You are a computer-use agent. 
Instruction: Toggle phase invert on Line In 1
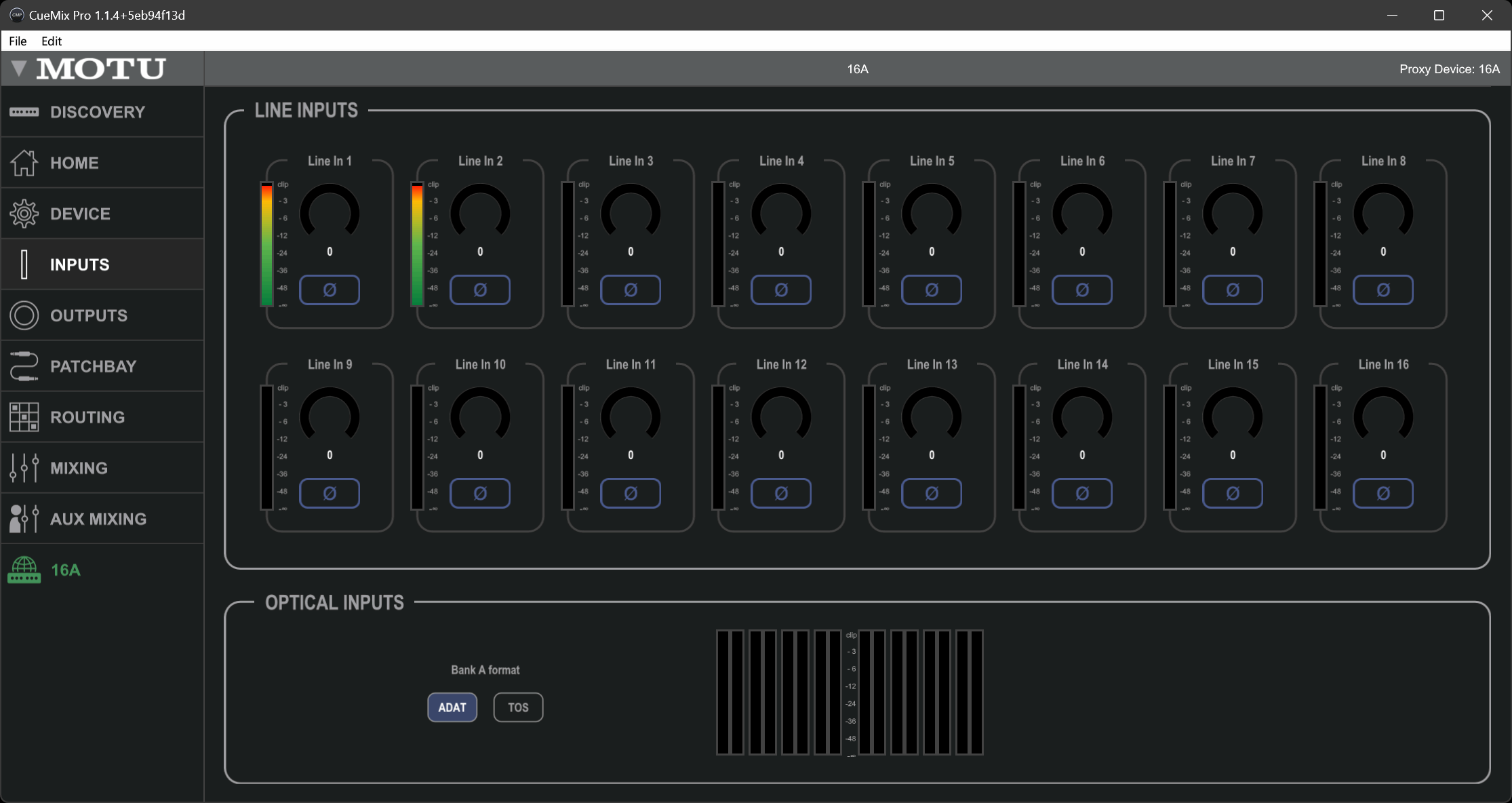(330, 290)
